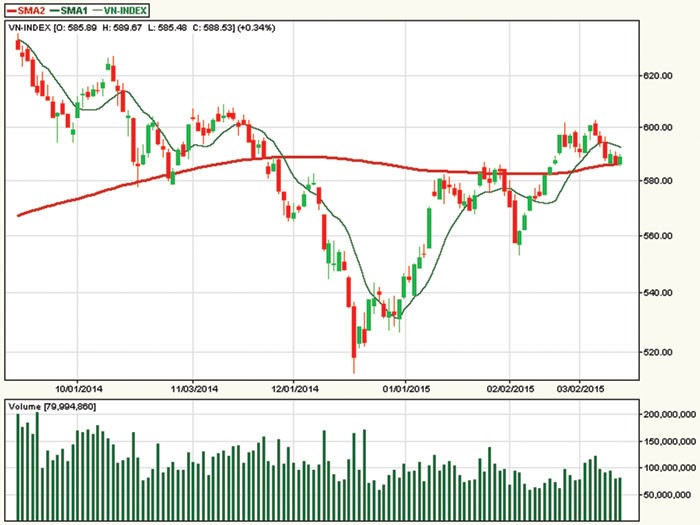Click the Volume panel title label
Image resolution: width=700 pixels, height=525 pixels.
pos(52,406)
